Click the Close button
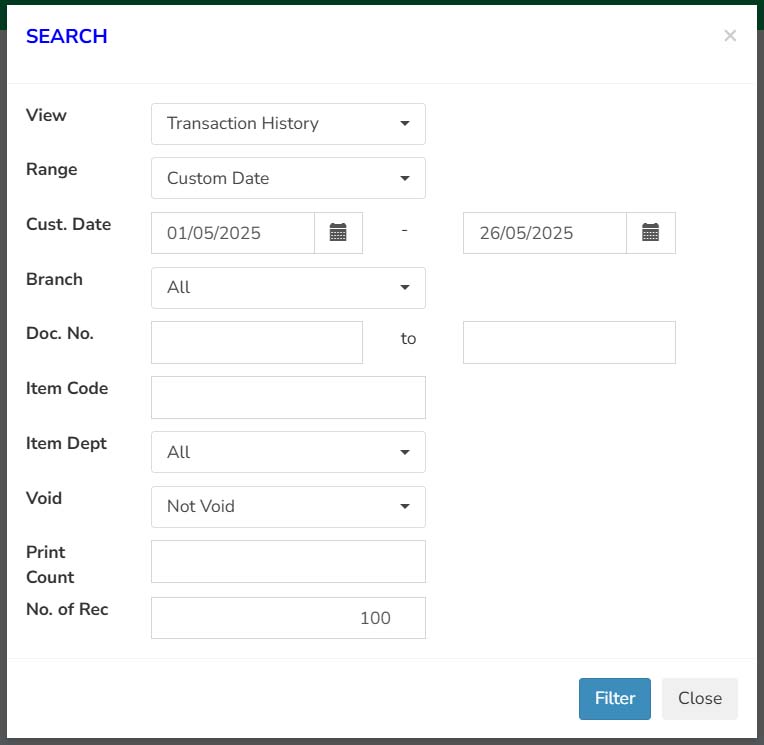Image resolution: width=764 pixels, height=745 pixels. pos(700,699)
